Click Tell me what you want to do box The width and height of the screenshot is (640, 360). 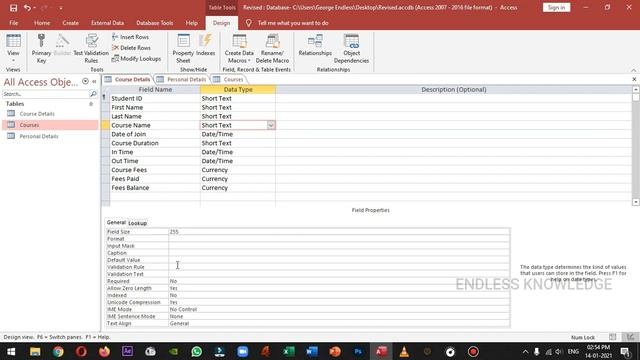pos(293,23)
